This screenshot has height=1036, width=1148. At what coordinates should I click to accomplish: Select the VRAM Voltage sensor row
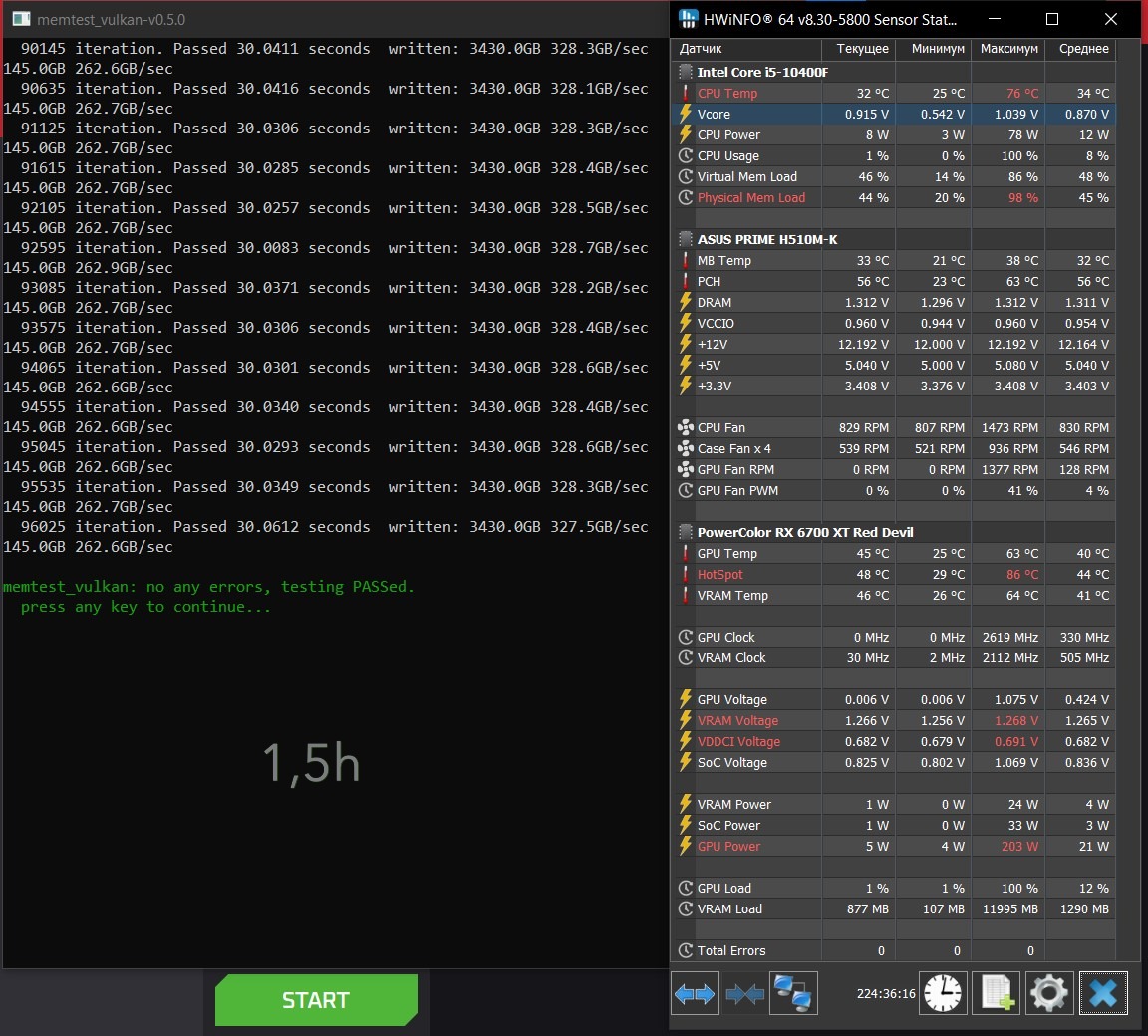tap(893, 720)
